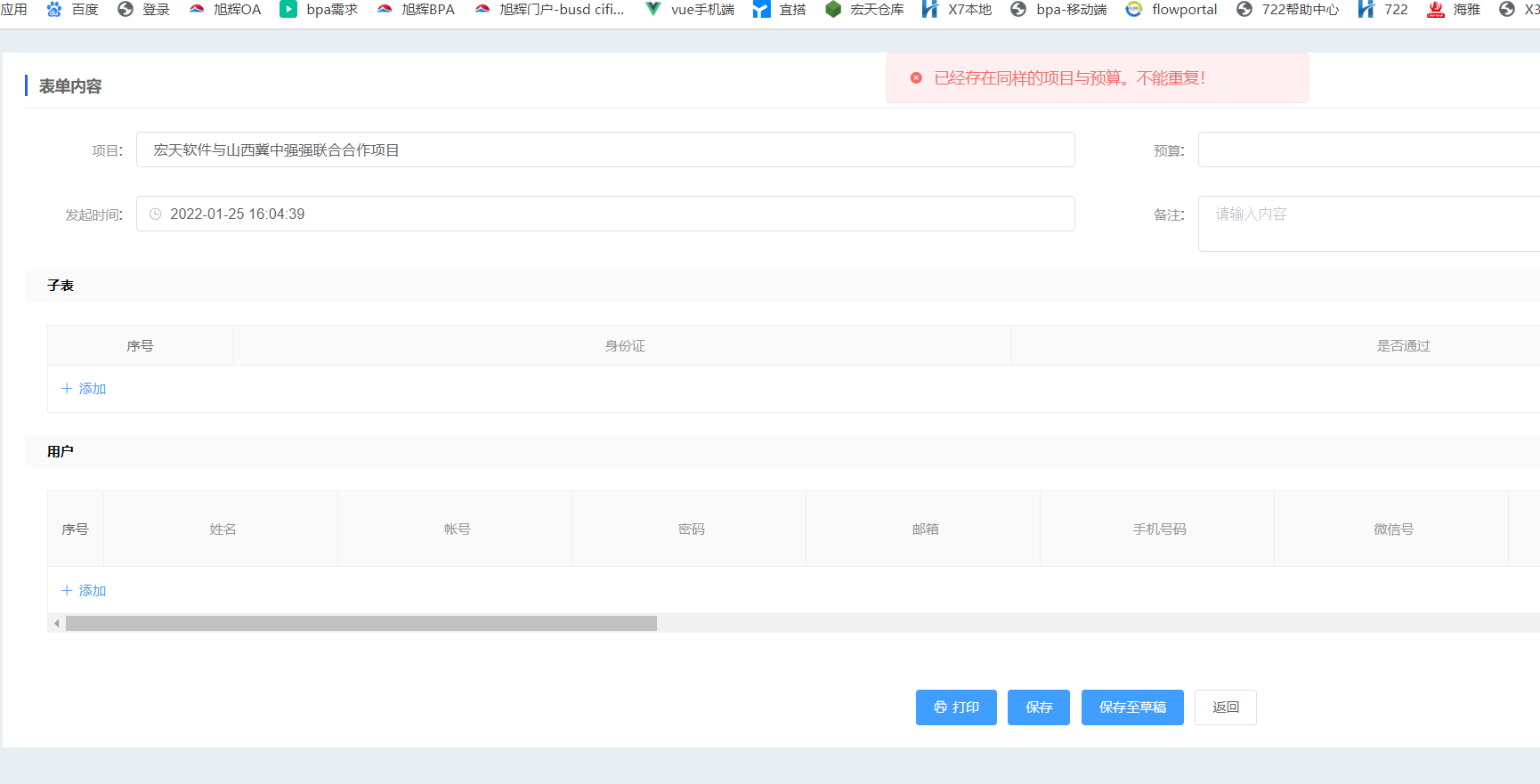Click the 身份证 column header
The width and height of the screenshot is (1540, 784).
[625, 346]
